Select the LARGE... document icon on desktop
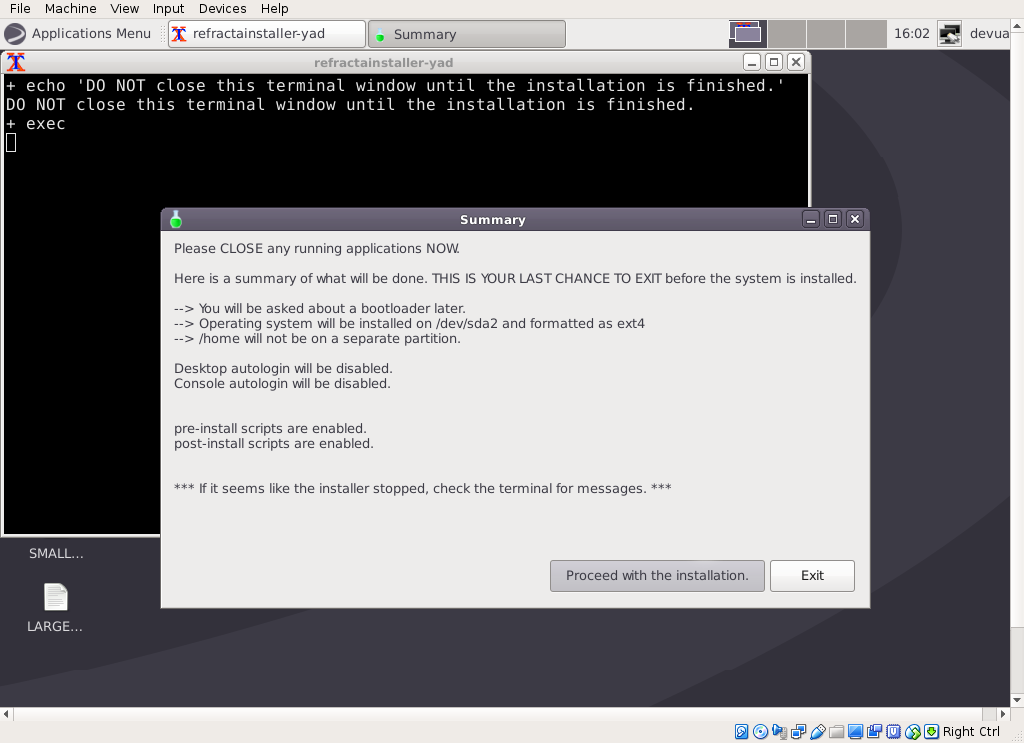The height and width of the screenshot is (743, 1024). tap(56, 597)
